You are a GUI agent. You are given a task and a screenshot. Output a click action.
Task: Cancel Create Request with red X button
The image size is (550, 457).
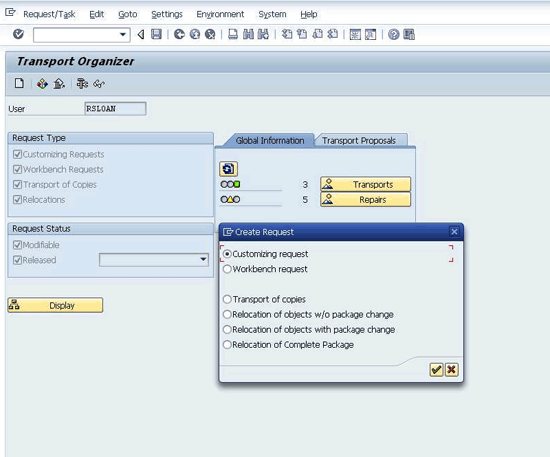452,369
